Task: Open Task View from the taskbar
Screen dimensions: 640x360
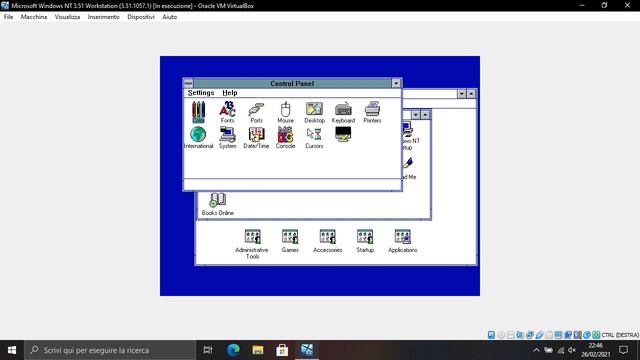Action: [208, 350]
